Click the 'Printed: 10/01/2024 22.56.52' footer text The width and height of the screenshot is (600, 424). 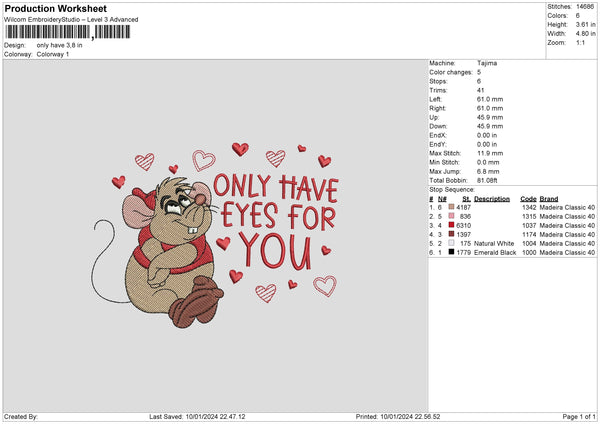398,417
